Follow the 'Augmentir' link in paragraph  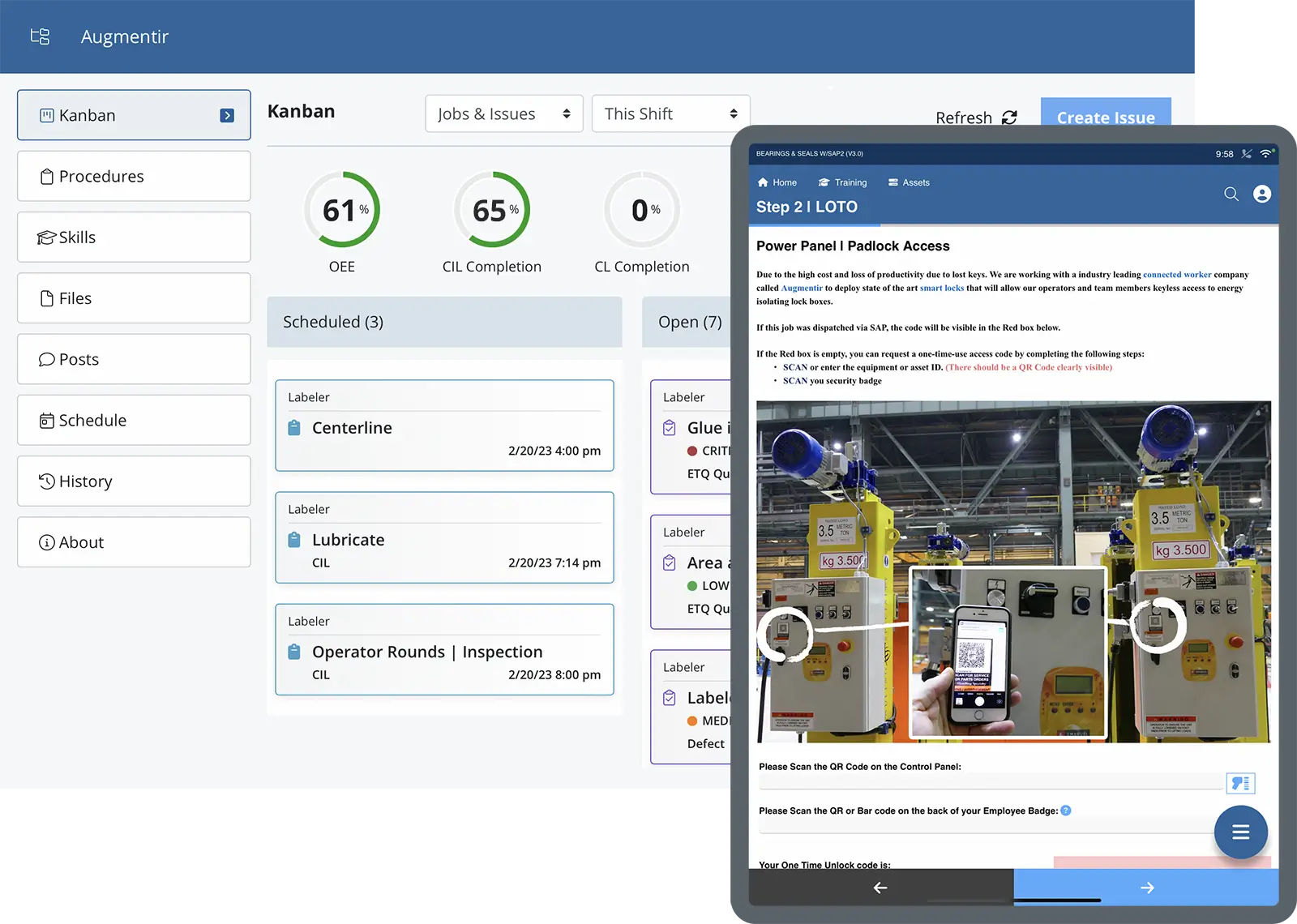click(802, 288)
